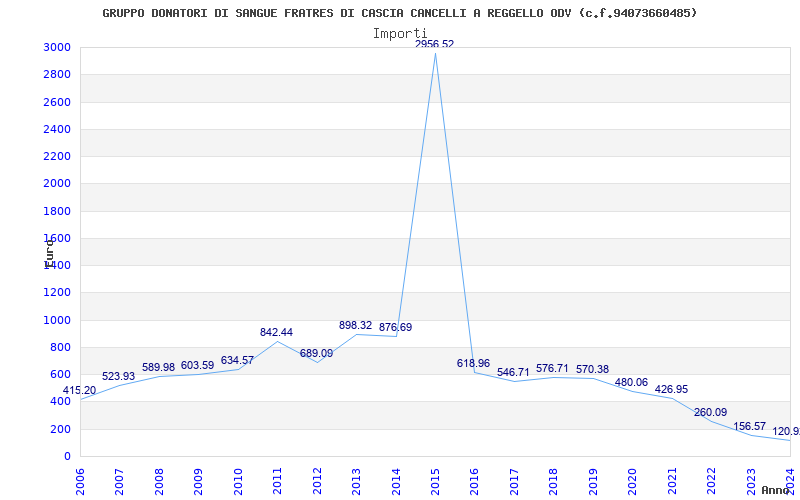Select year 2014 on the x-axis

pyautogui.click(x=396, y=481)
